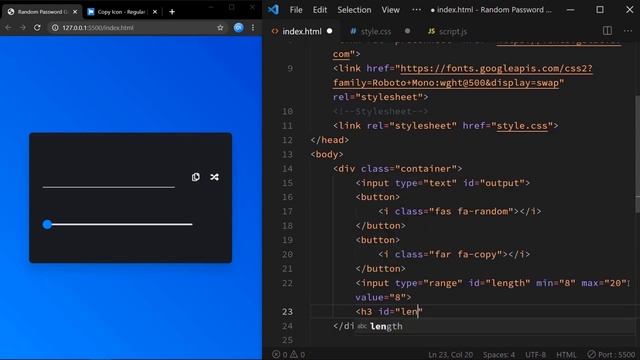Click the copy icon in password card

pos(196,177)
